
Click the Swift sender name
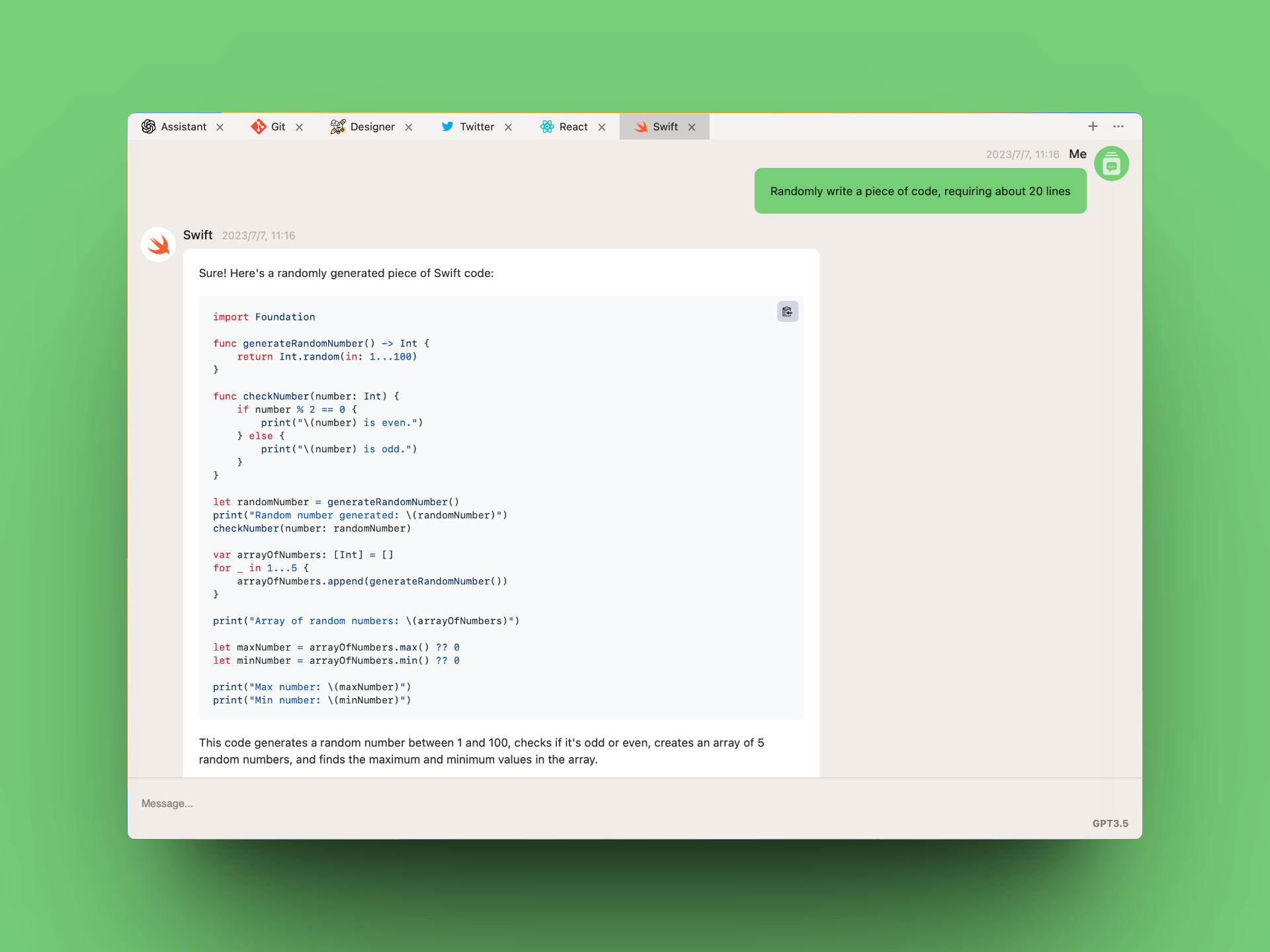[198, 235]
